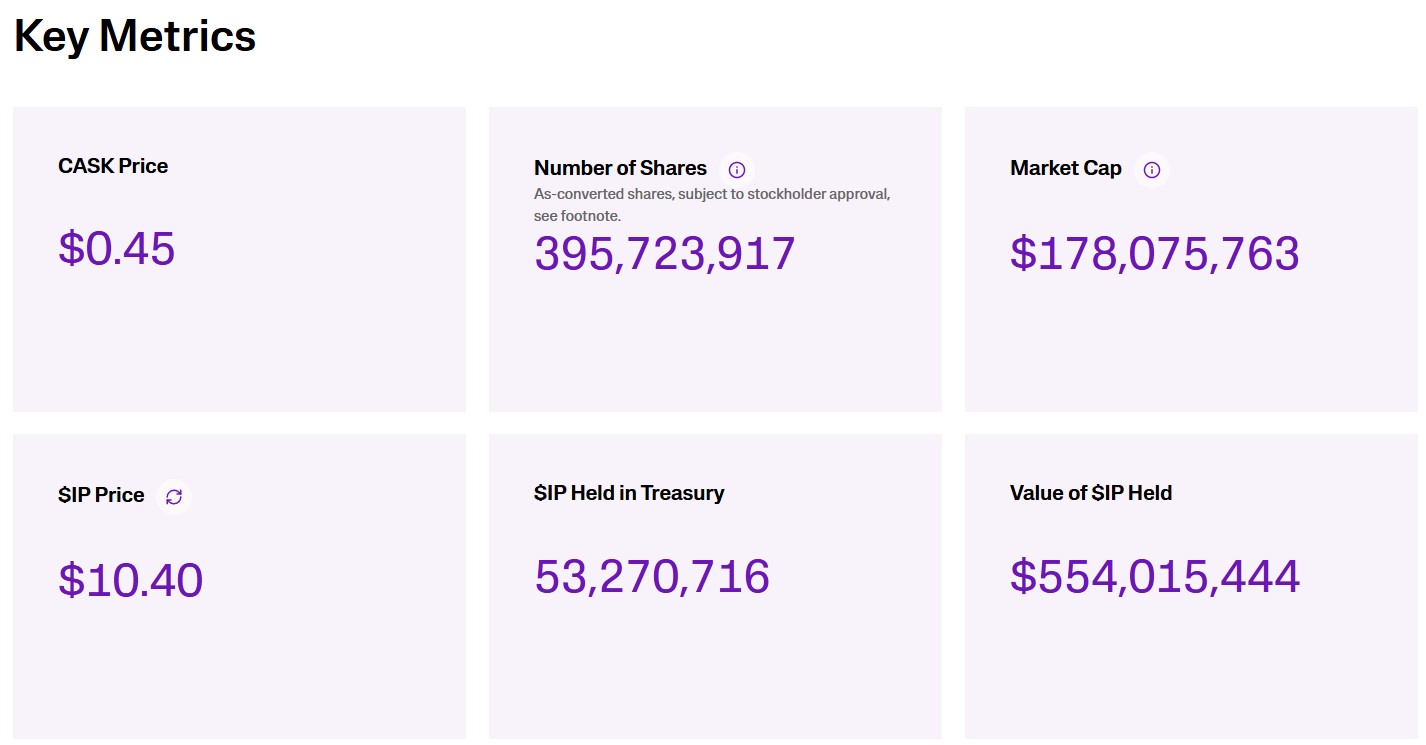Click the Value of $IP Held label
Screen dimensions: 1426x745
pyautogui.click(x=1090, y=493)
